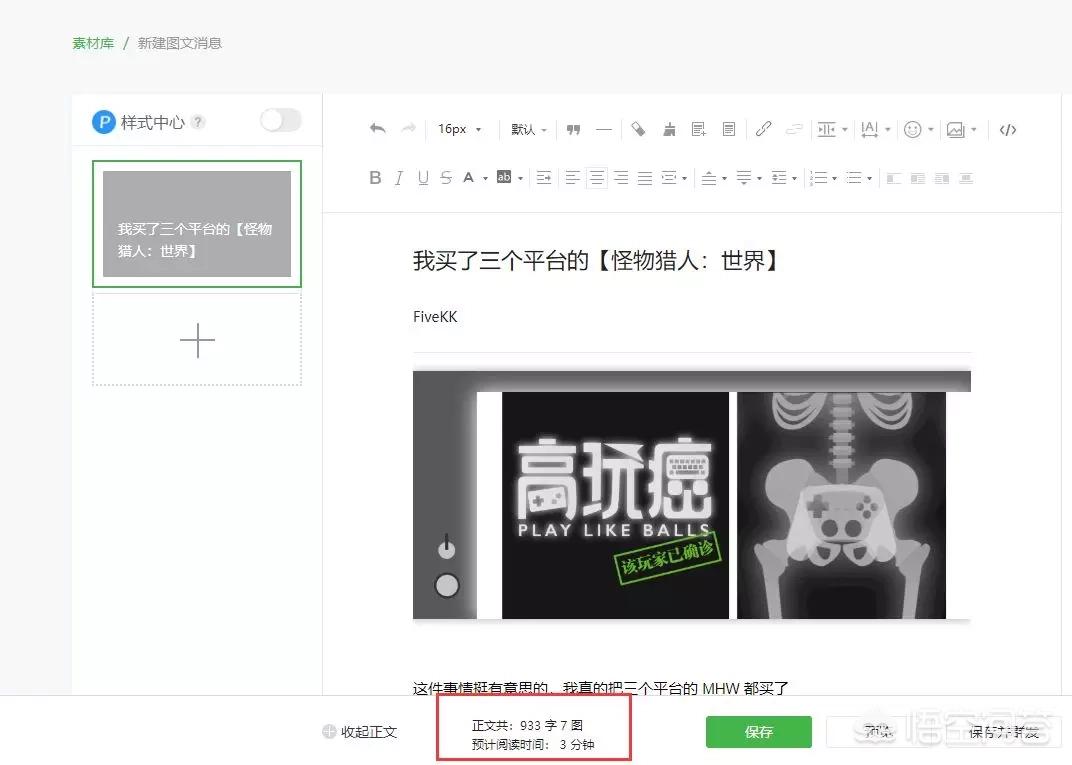Open the ordered list dropdown
1072x765 pixels.
click(823, 178)
